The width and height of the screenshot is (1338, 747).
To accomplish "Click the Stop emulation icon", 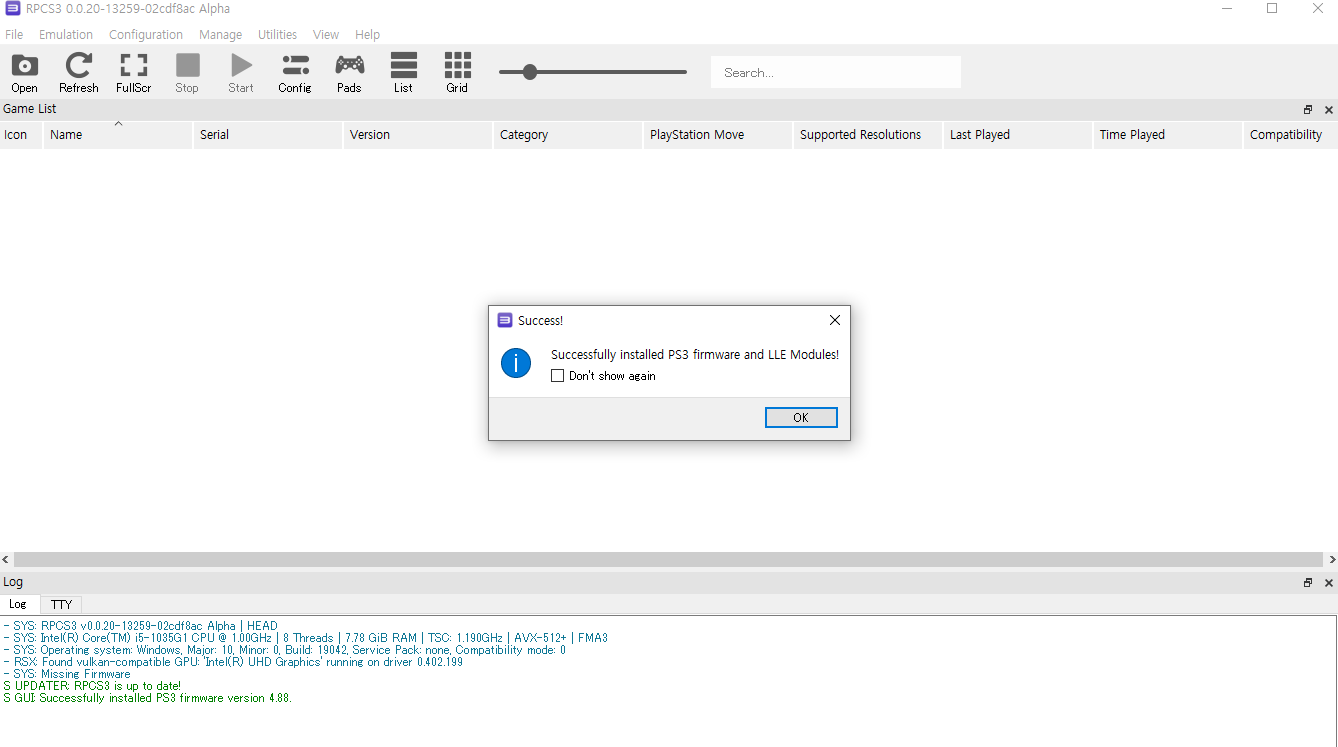I will tap(187, 73).
